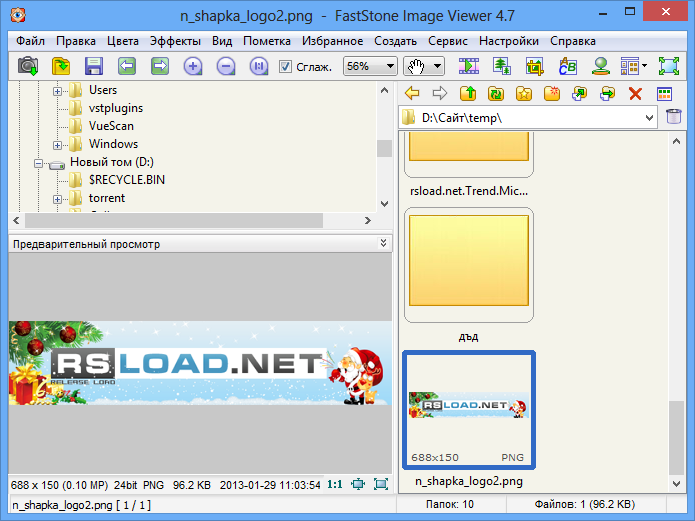The width and height of the screenshot is (695, 521).
Task: Expand the Users folder node
Action: (x=57, y=91)
